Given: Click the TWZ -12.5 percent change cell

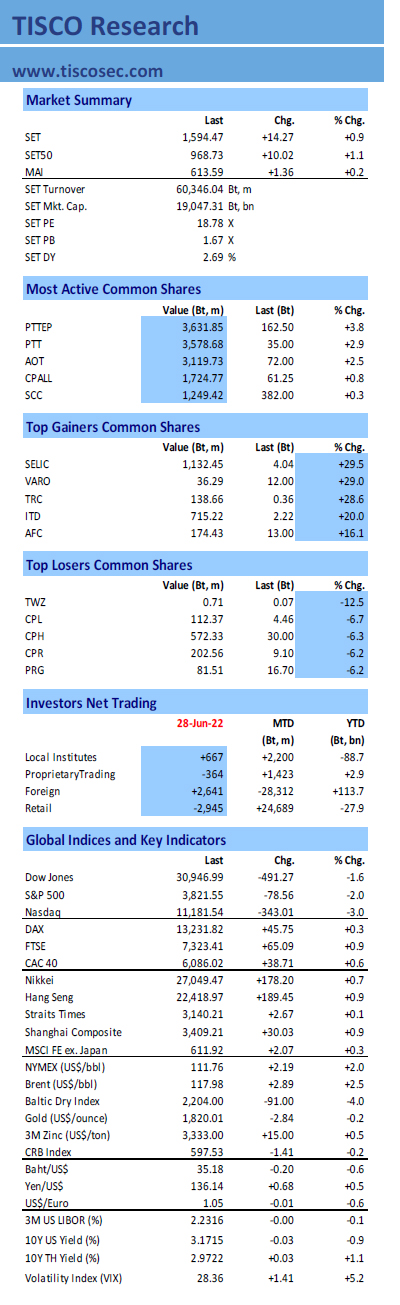Looking at the screenshot, I should (x=346, y=602).
